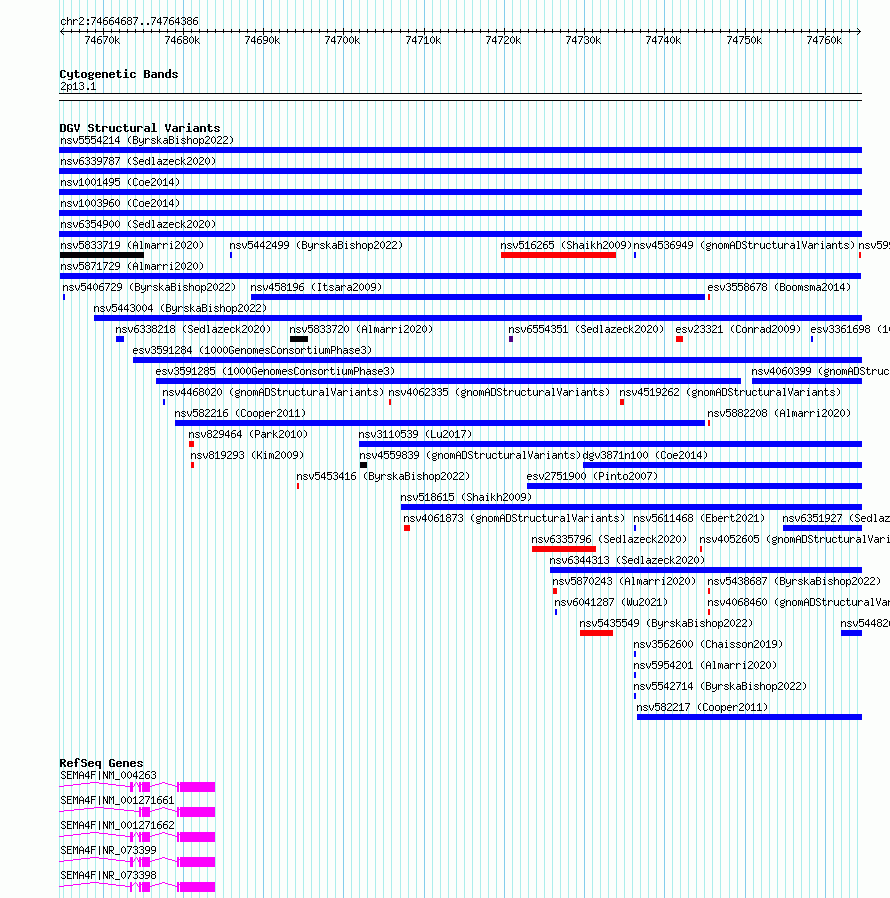Click the SEMA4F|NM_001271662 gene glyph
The width and height of the screenshot is (890, 898).
click(x=137, y=837)
